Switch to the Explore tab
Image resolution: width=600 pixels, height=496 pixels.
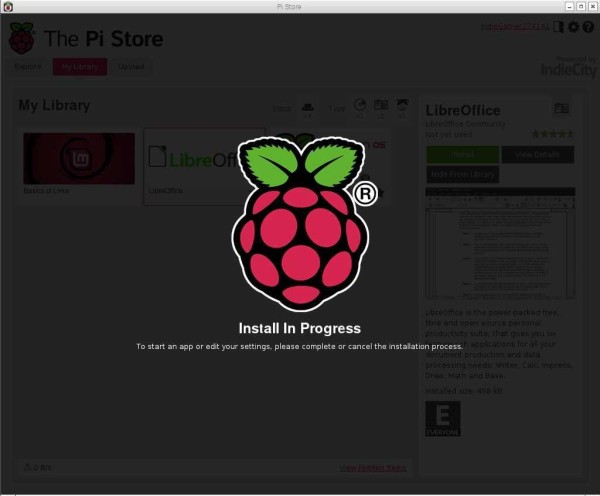(28, 67)
